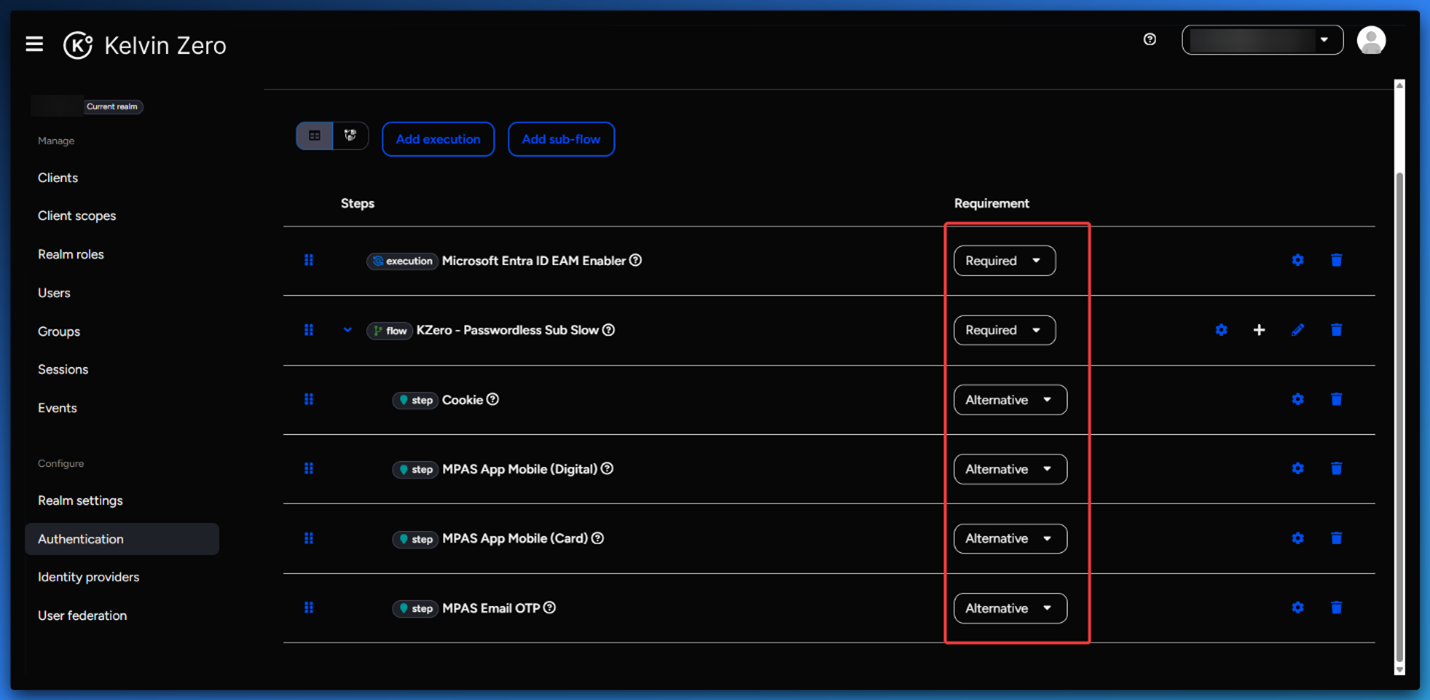Screen dimensions: 1430x700
Task: Go to Identity providers in sidebar
Action: (88, 577)
